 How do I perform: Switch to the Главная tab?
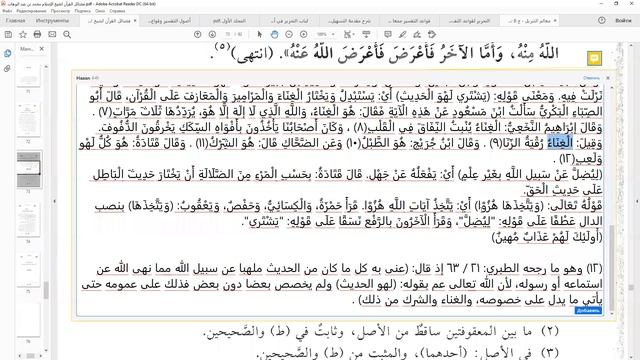[x=16, y=20]
